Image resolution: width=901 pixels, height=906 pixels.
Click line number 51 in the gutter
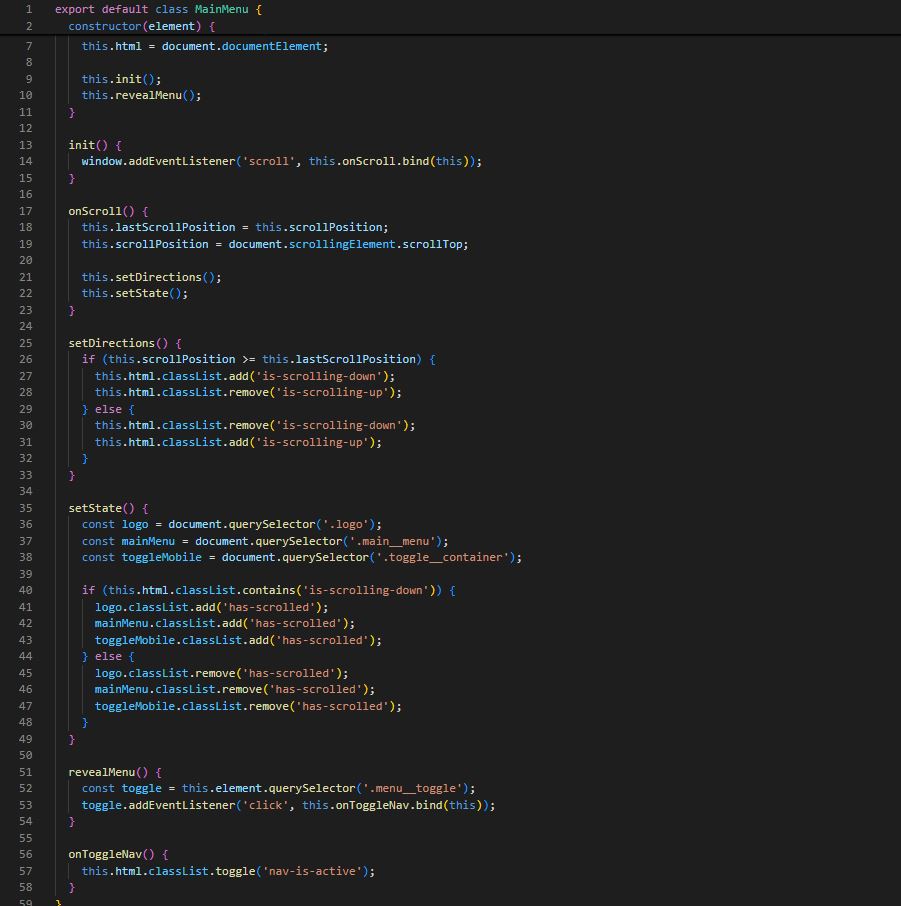tap(25, 771)
